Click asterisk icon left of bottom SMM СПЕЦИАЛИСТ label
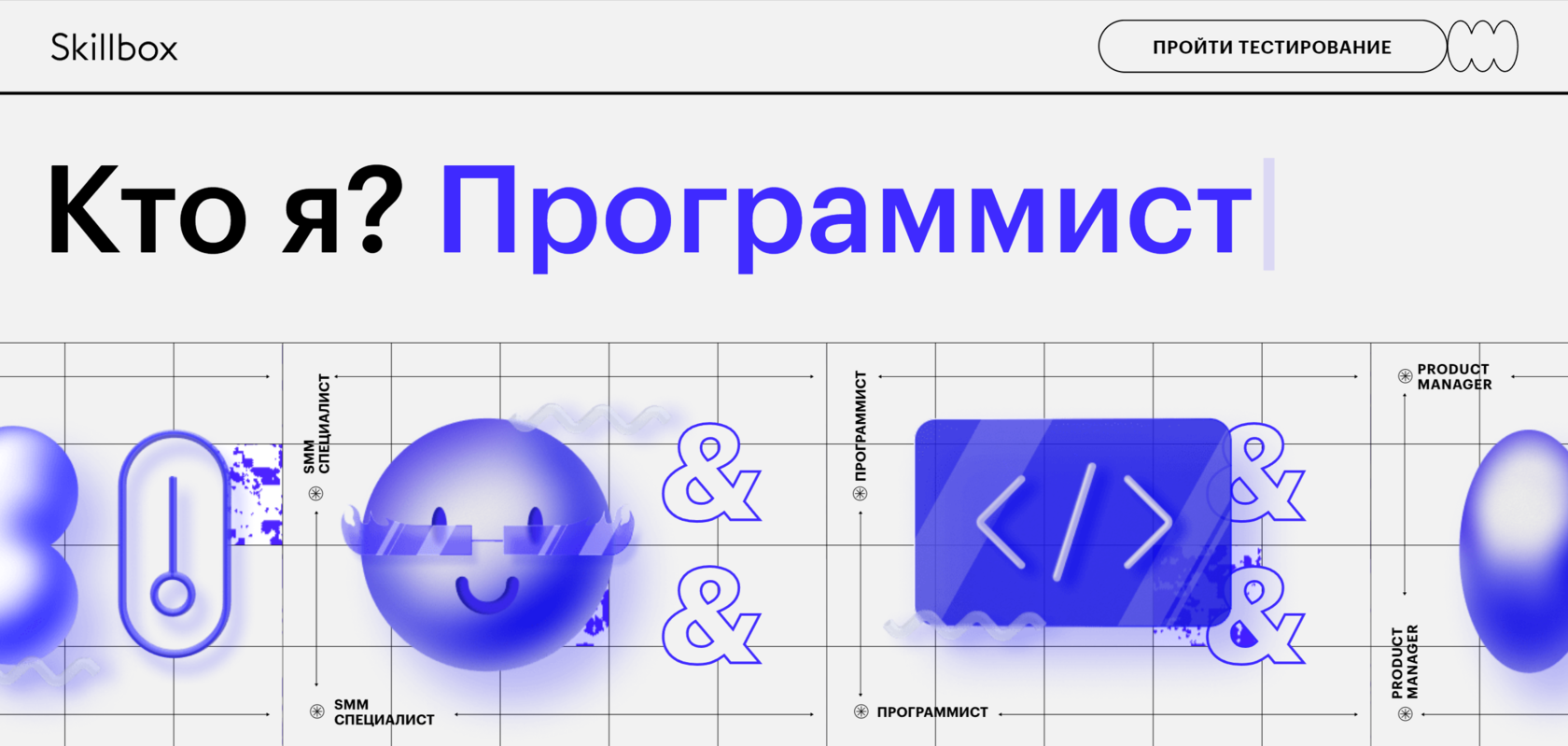The image size is (1568, 746). click(x=317, y=711)
